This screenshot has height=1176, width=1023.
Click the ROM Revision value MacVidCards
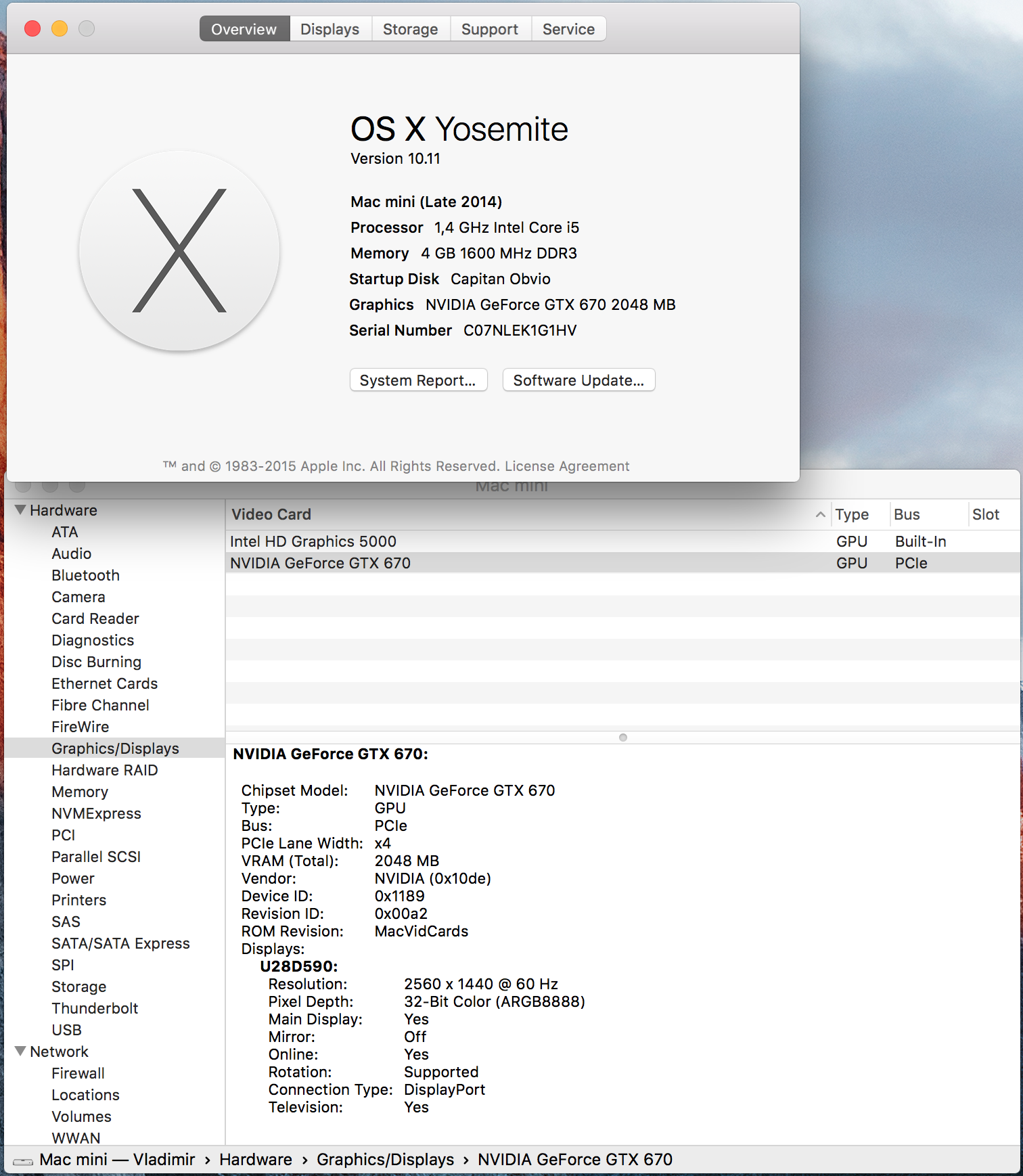coord(422,931)
